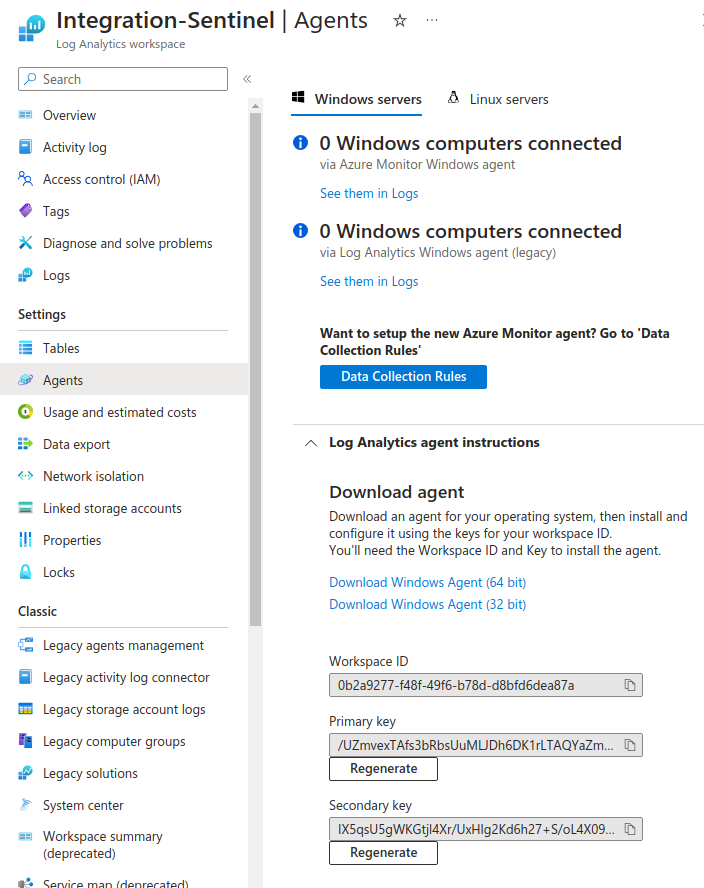Select the Windows servers tab
This screenshot has height=888, width=704.
click(x=357, y=99)
